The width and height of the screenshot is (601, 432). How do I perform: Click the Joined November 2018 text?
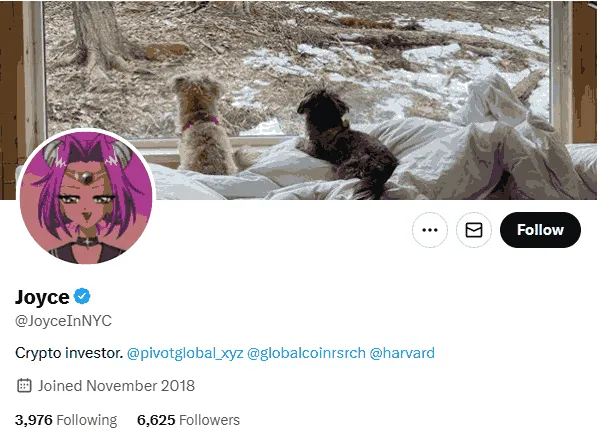(x=116, y=386)
